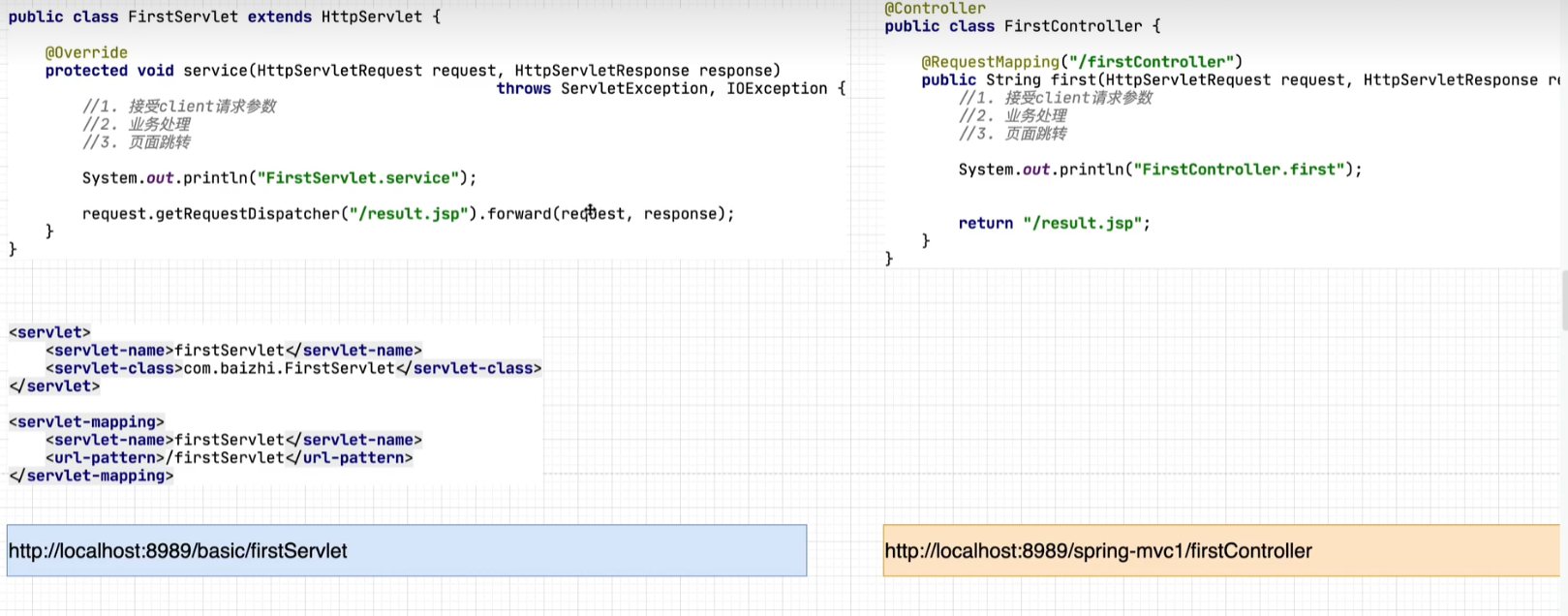This screenshot has height=616, width=1568.
Task: Click the @RequestMapping annotation text
Action: click(x=990, y=62)
